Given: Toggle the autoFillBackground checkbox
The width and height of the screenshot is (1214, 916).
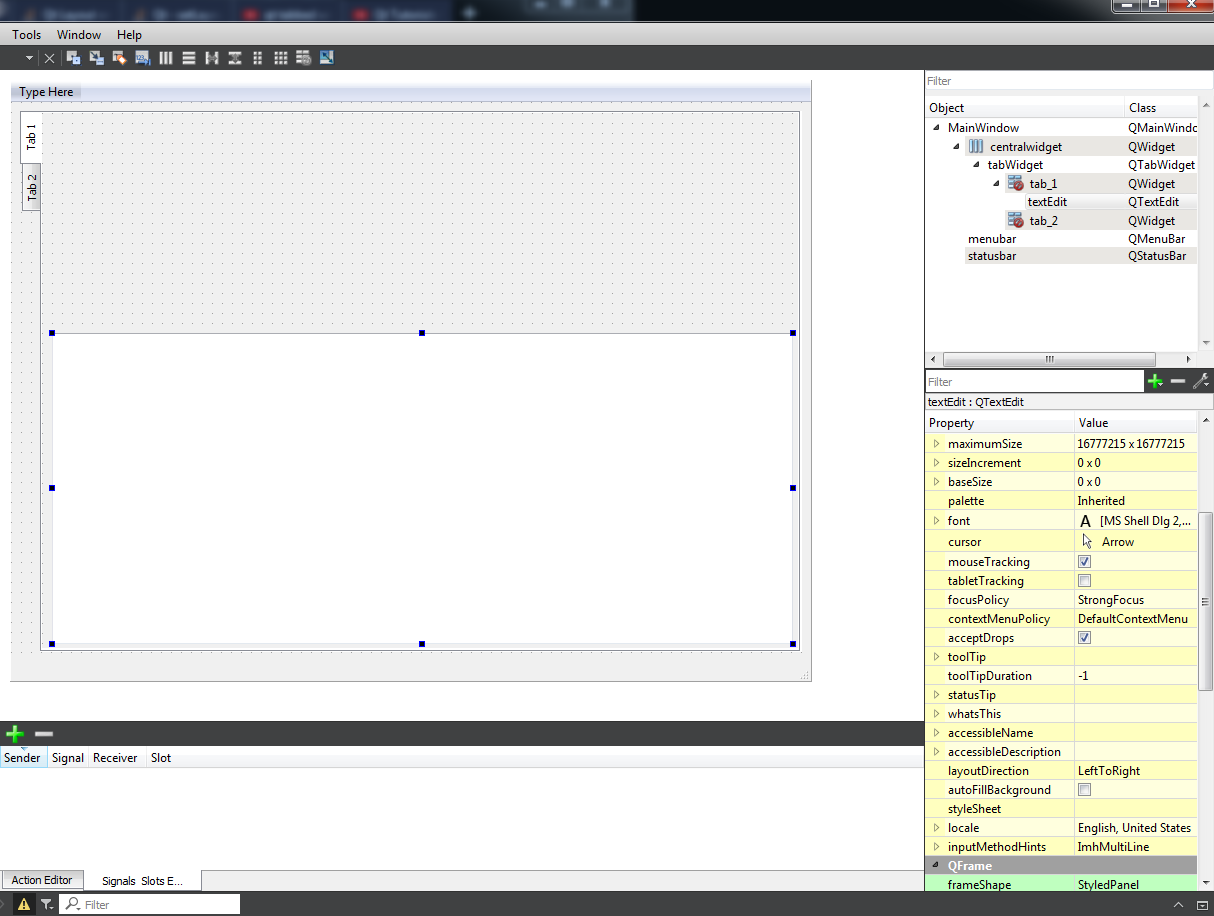Looking at the screenshot, I should point(1084,789).
